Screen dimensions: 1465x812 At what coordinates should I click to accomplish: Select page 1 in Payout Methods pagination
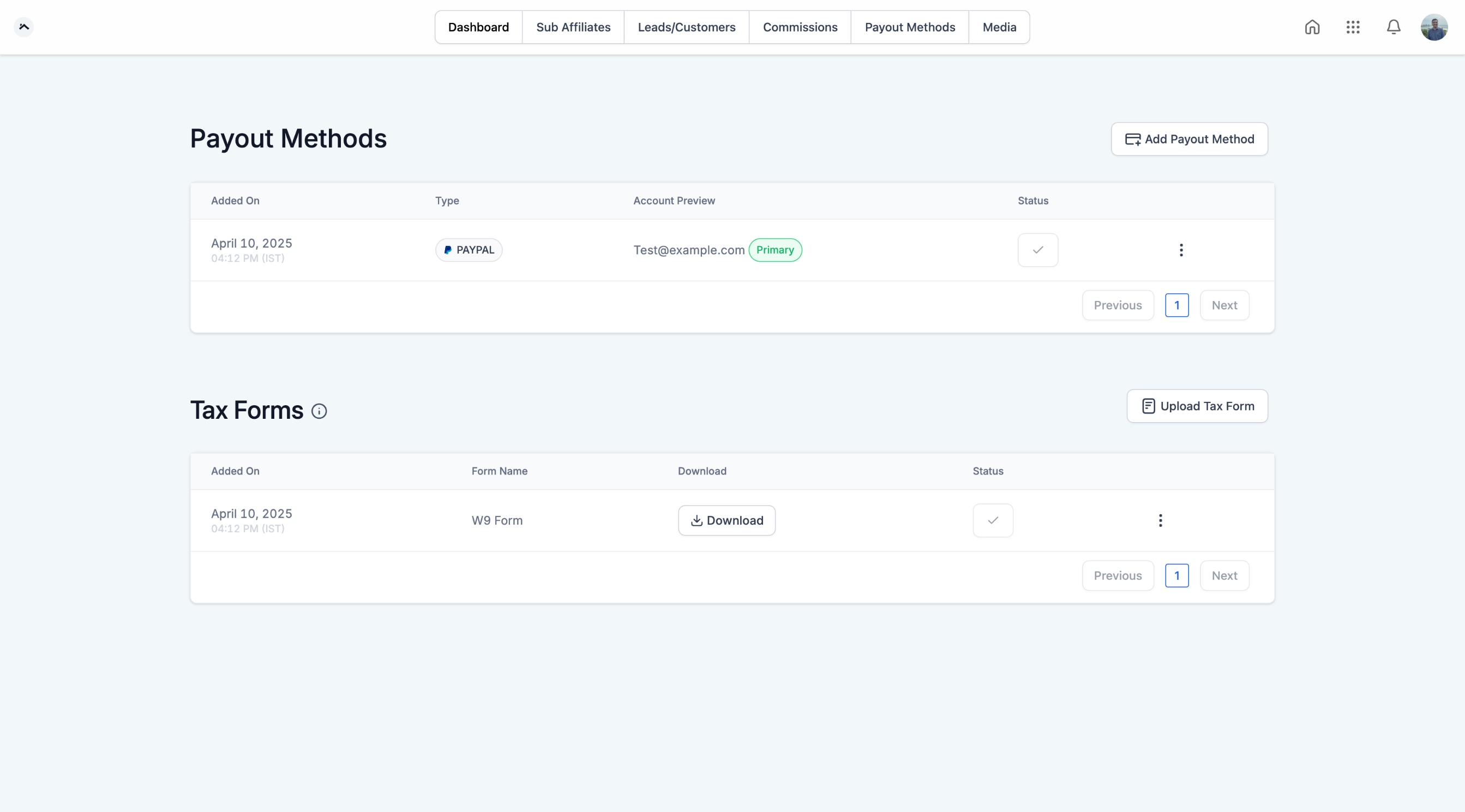click(1176, 305)
